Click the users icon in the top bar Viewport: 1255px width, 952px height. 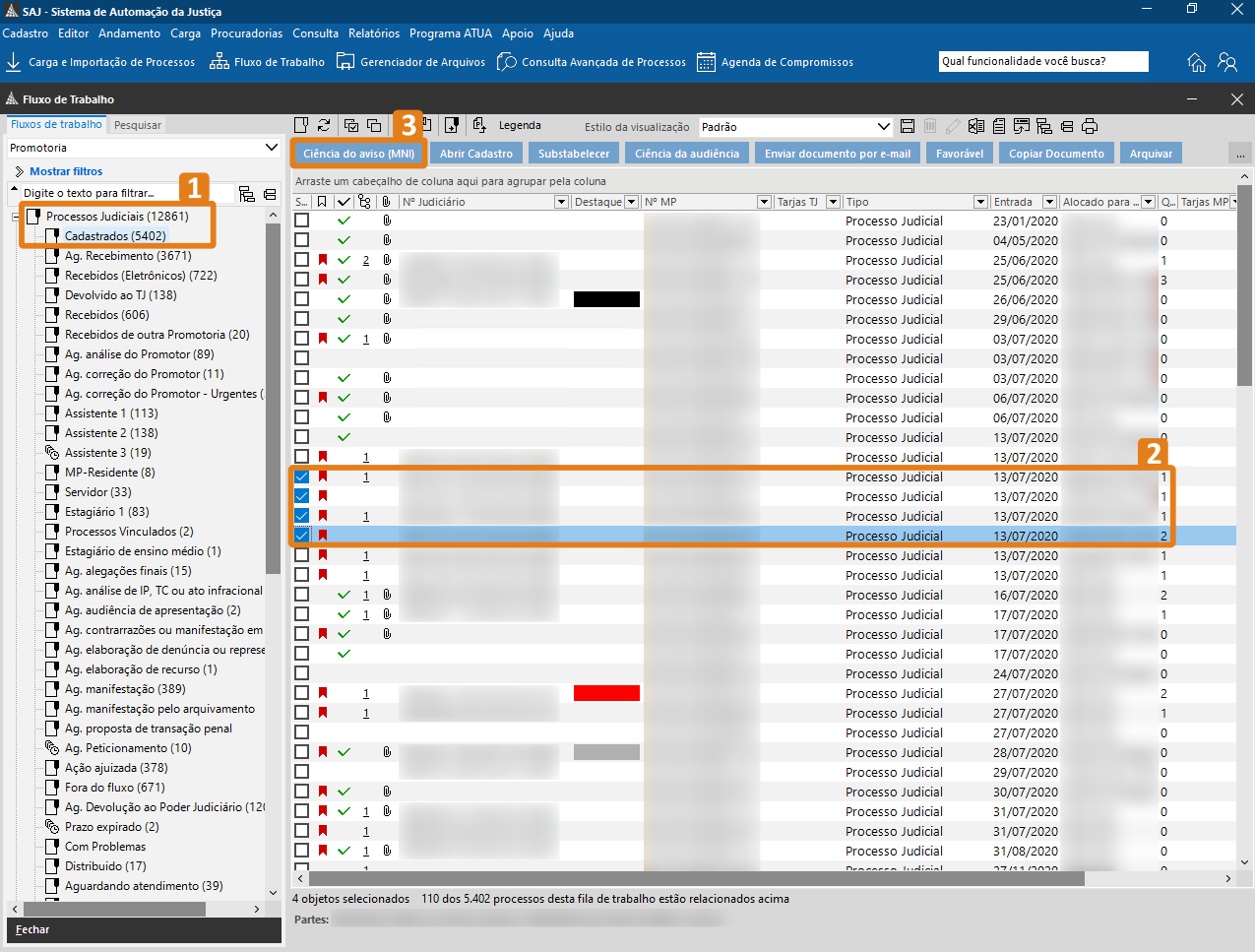(x=1227, y=62)
